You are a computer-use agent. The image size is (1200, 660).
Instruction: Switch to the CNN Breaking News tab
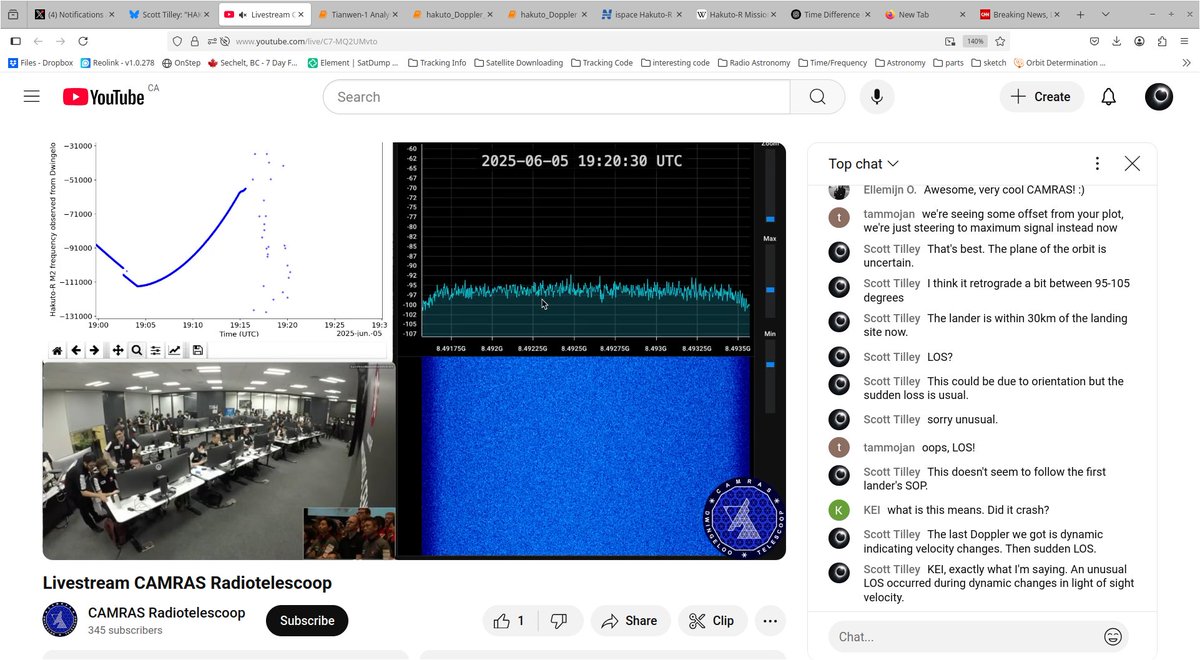[1018, 15]
